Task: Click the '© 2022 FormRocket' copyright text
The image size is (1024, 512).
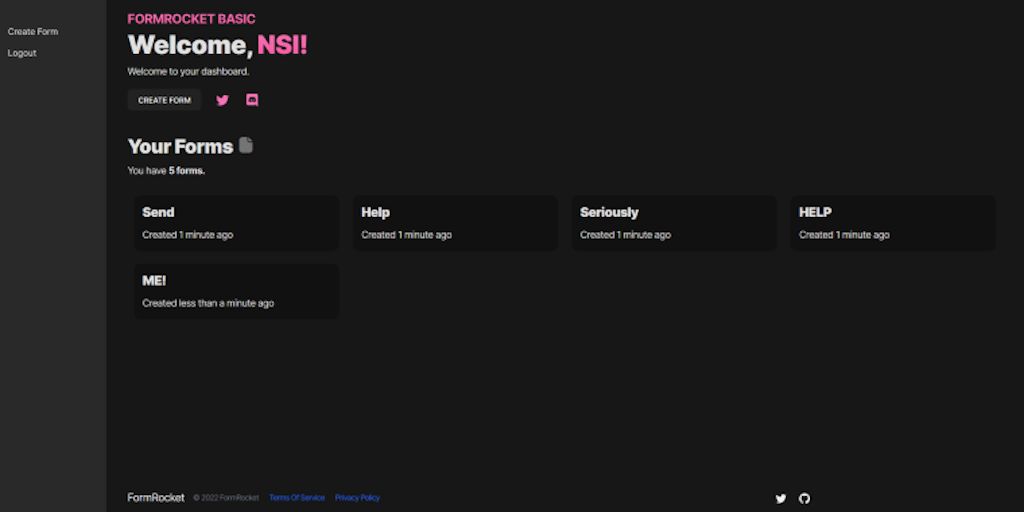Action: point(226,498)
